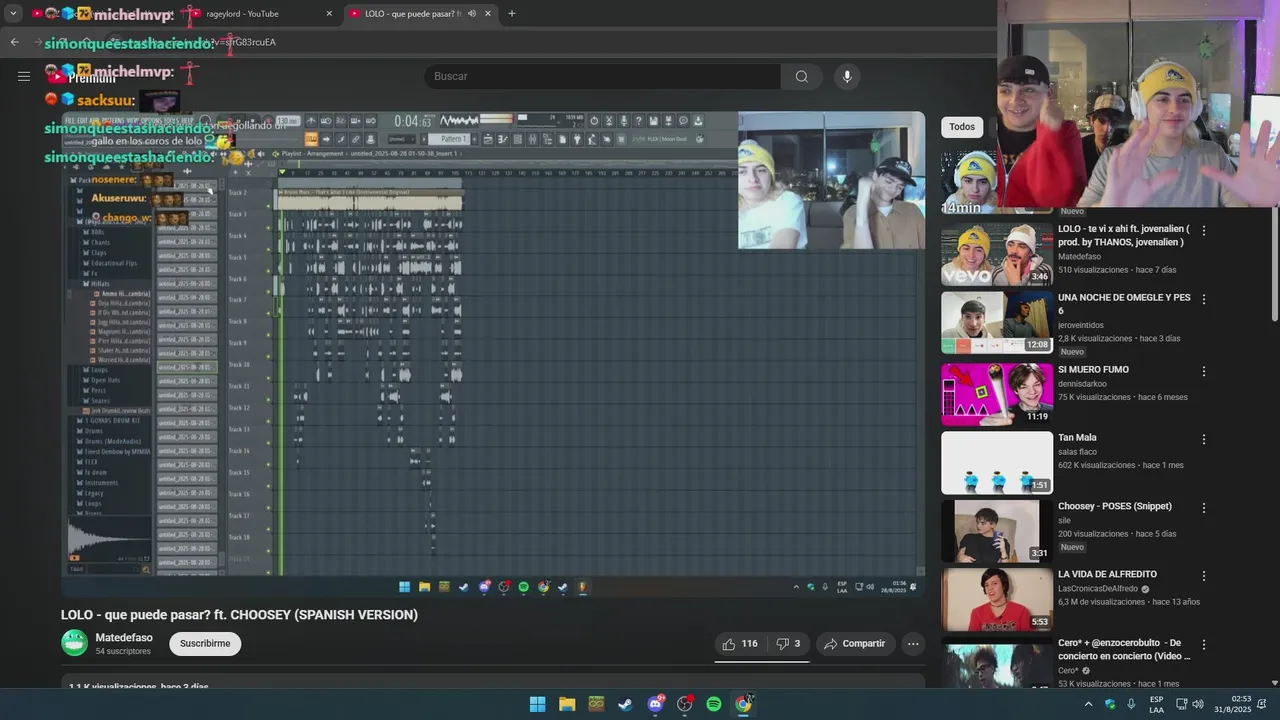Open the OBS icon on the taskbar
Screen dimensions: 1280x720
[x=684, y=704]
